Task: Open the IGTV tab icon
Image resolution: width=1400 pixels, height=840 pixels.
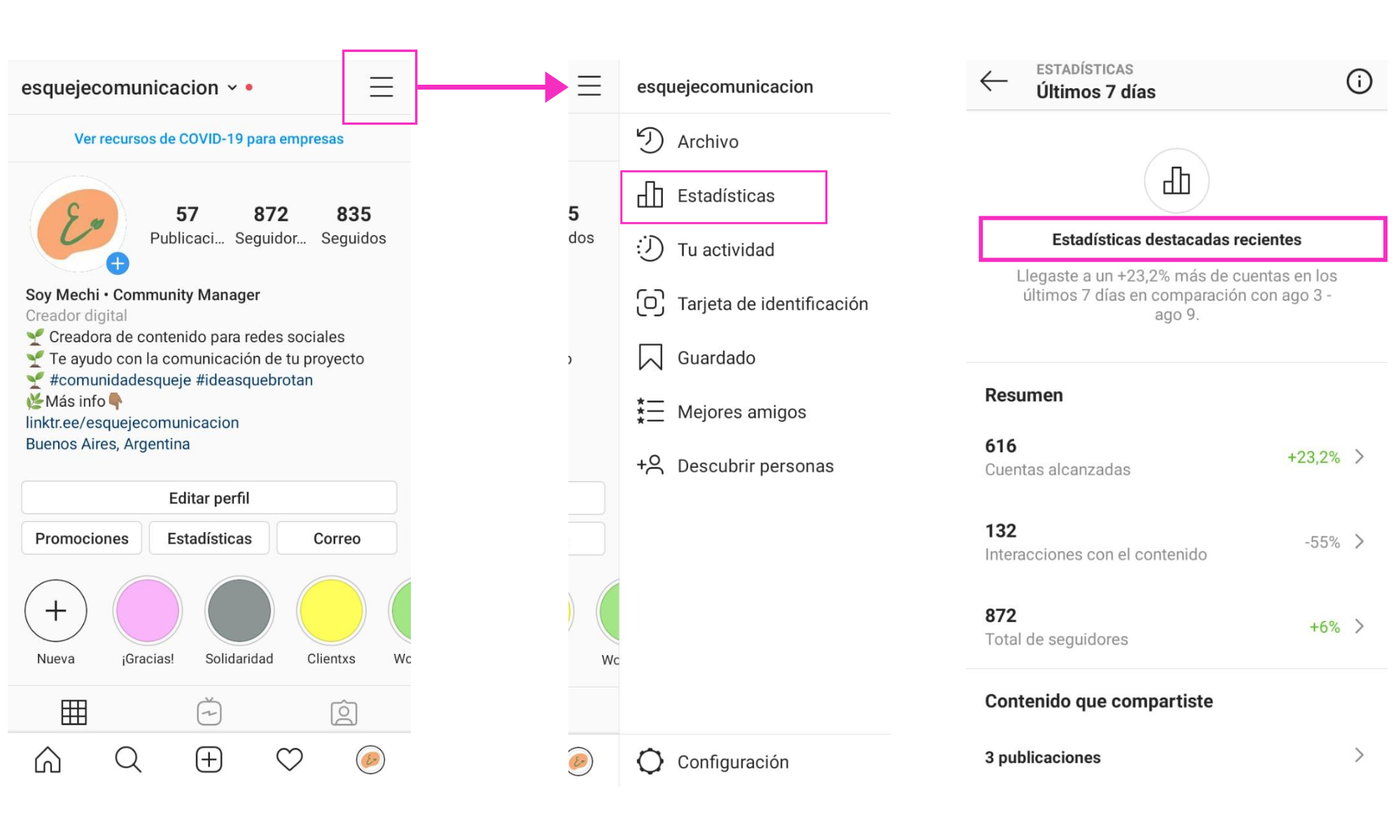Action: click(209, 712)
